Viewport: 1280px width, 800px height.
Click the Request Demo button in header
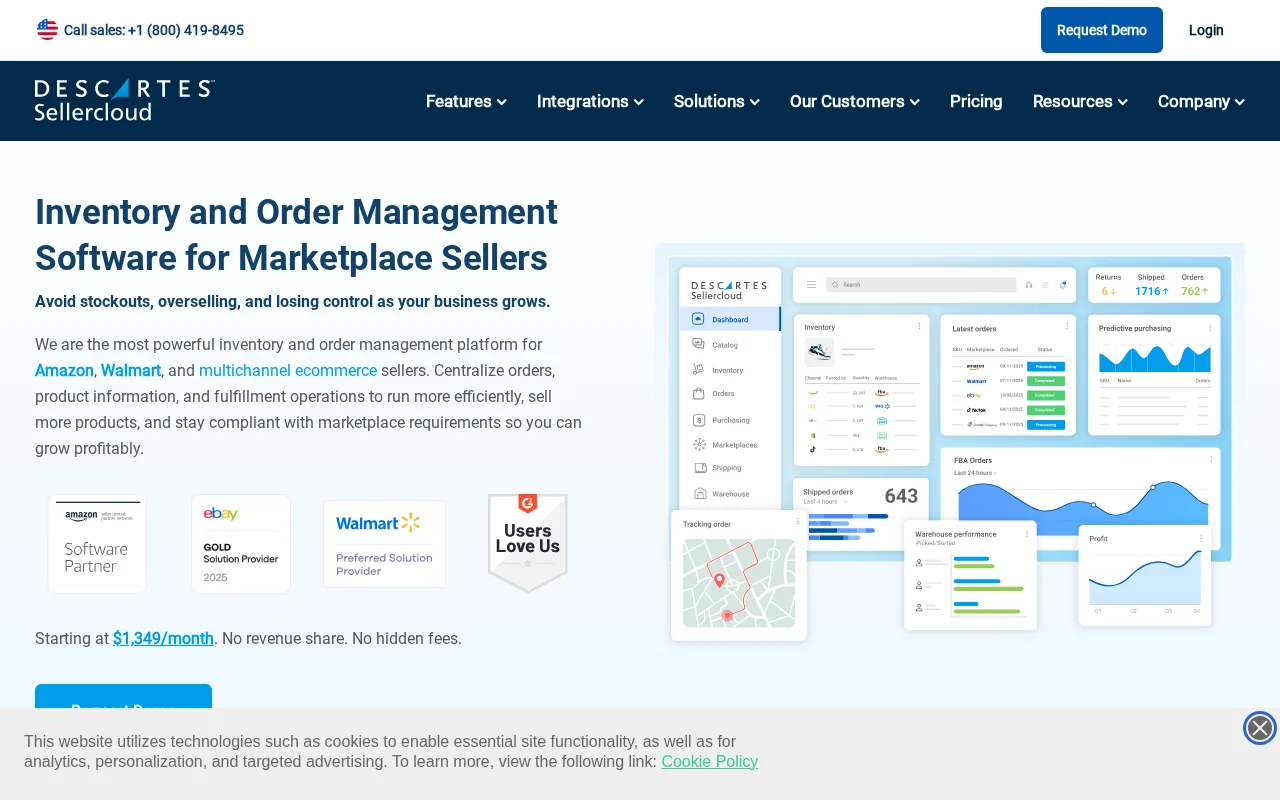click(1102, 30)
